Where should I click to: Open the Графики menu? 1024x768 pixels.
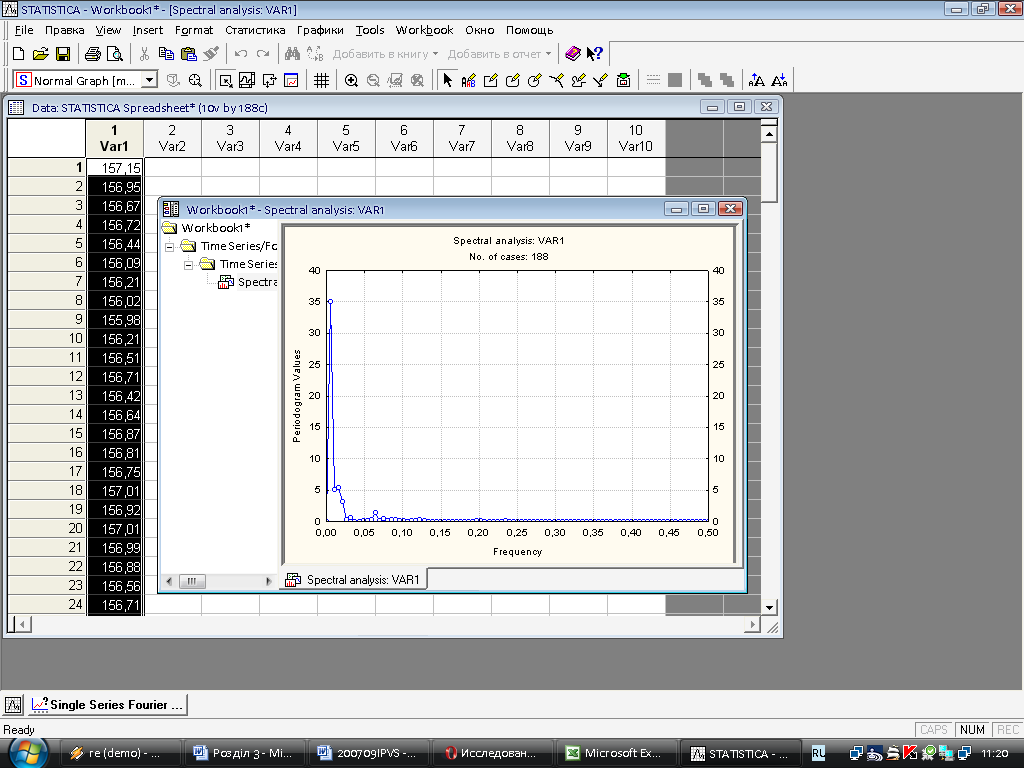(320, 30)
